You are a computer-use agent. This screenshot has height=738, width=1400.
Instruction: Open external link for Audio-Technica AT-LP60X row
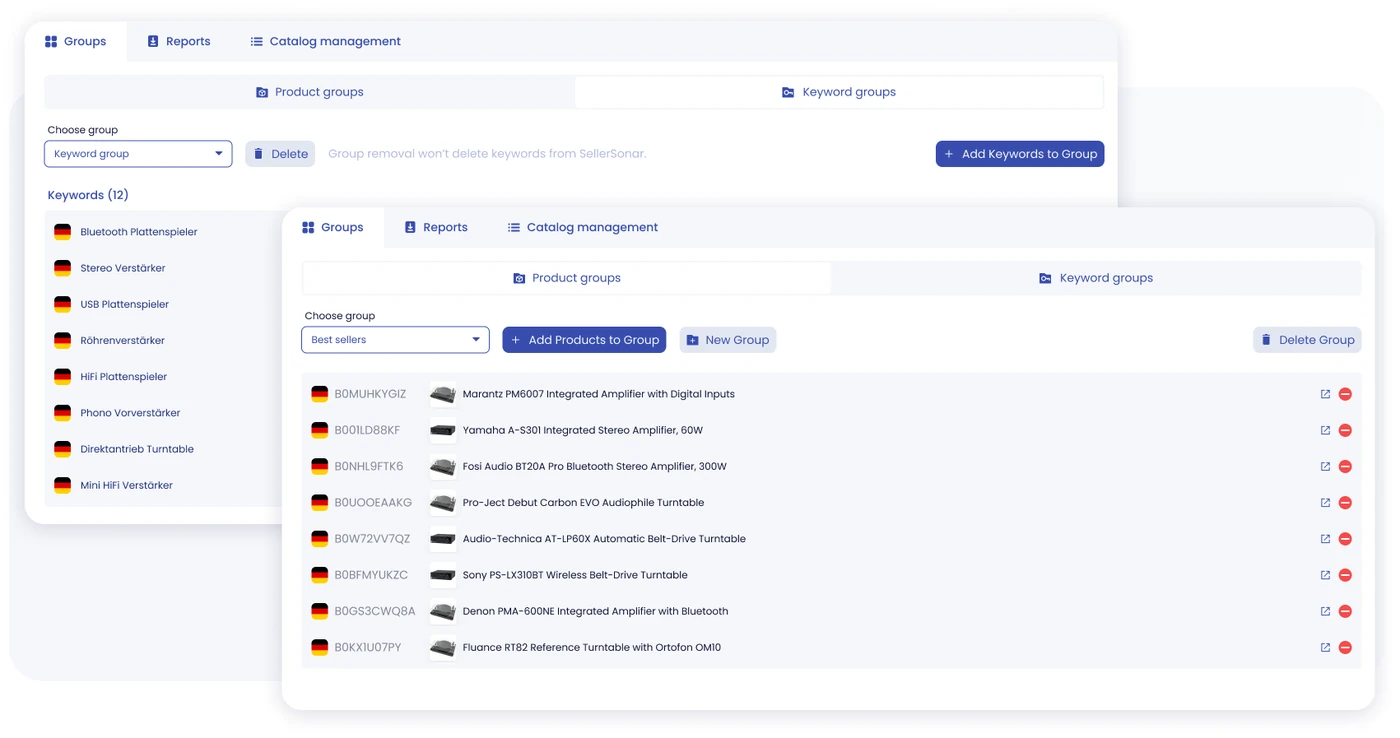click(x=1325, y=538)
